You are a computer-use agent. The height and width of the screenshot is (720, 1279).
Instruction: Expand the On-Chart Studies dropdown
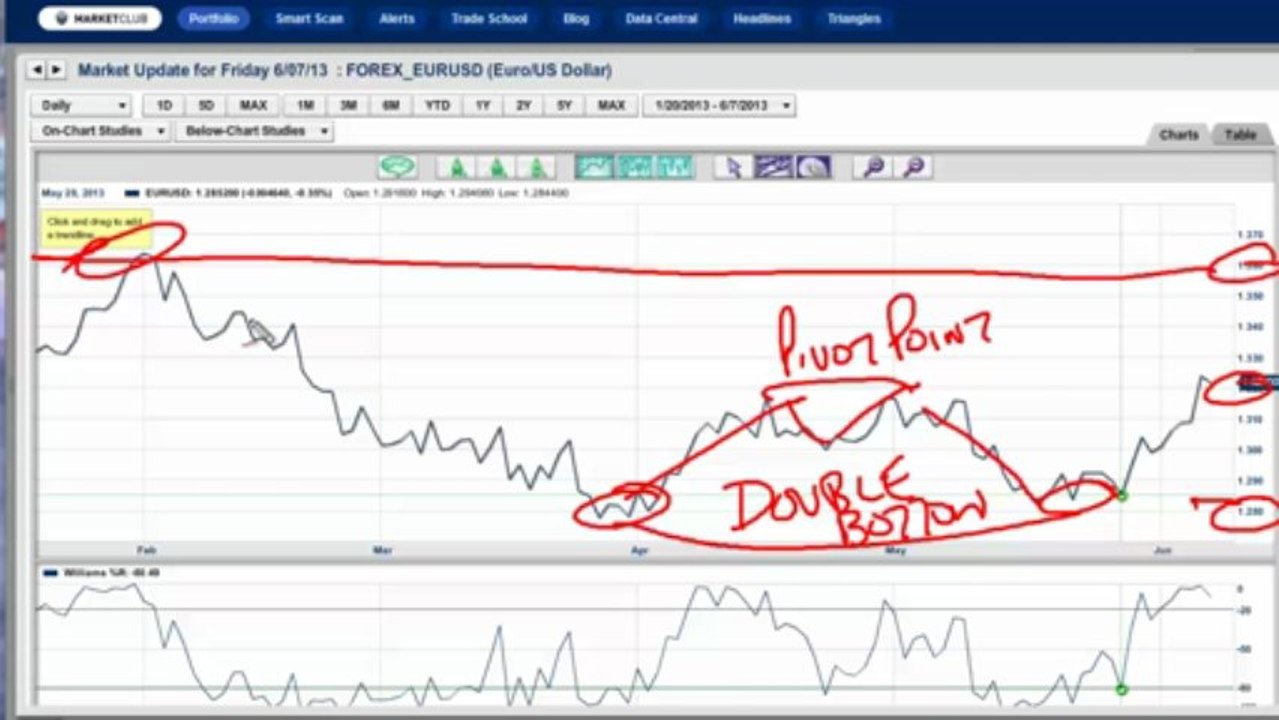pos(100,131)
